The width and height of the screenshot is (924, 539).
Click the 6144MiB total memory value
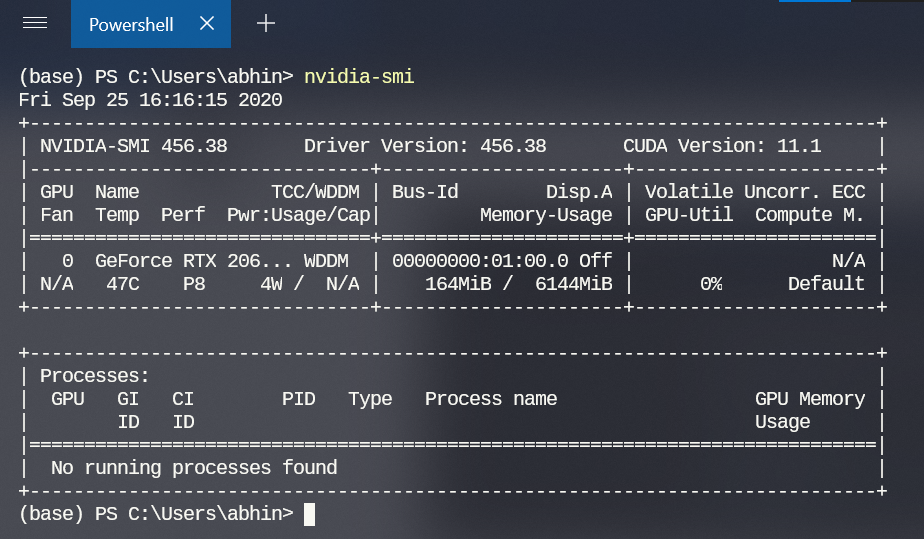point(573,284)
